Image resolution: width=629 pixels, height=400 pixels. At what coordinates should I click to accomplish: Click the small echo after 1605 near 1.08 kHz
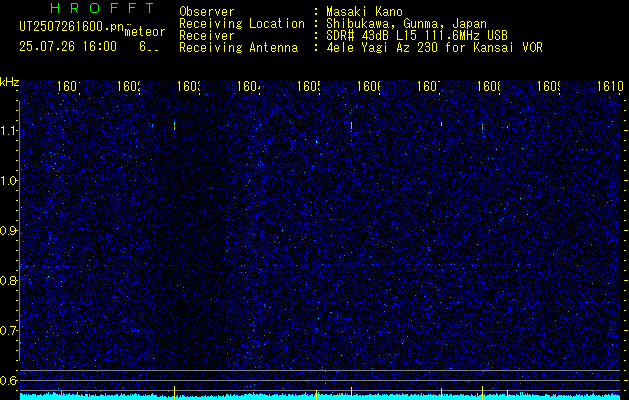[317, 141]
